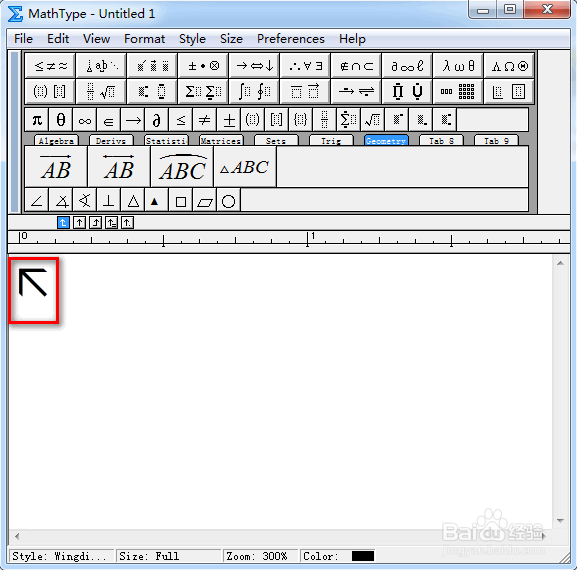Insert the arc ABC expression
The width and height of the screenshot is (577, 570).
point(182,167)
